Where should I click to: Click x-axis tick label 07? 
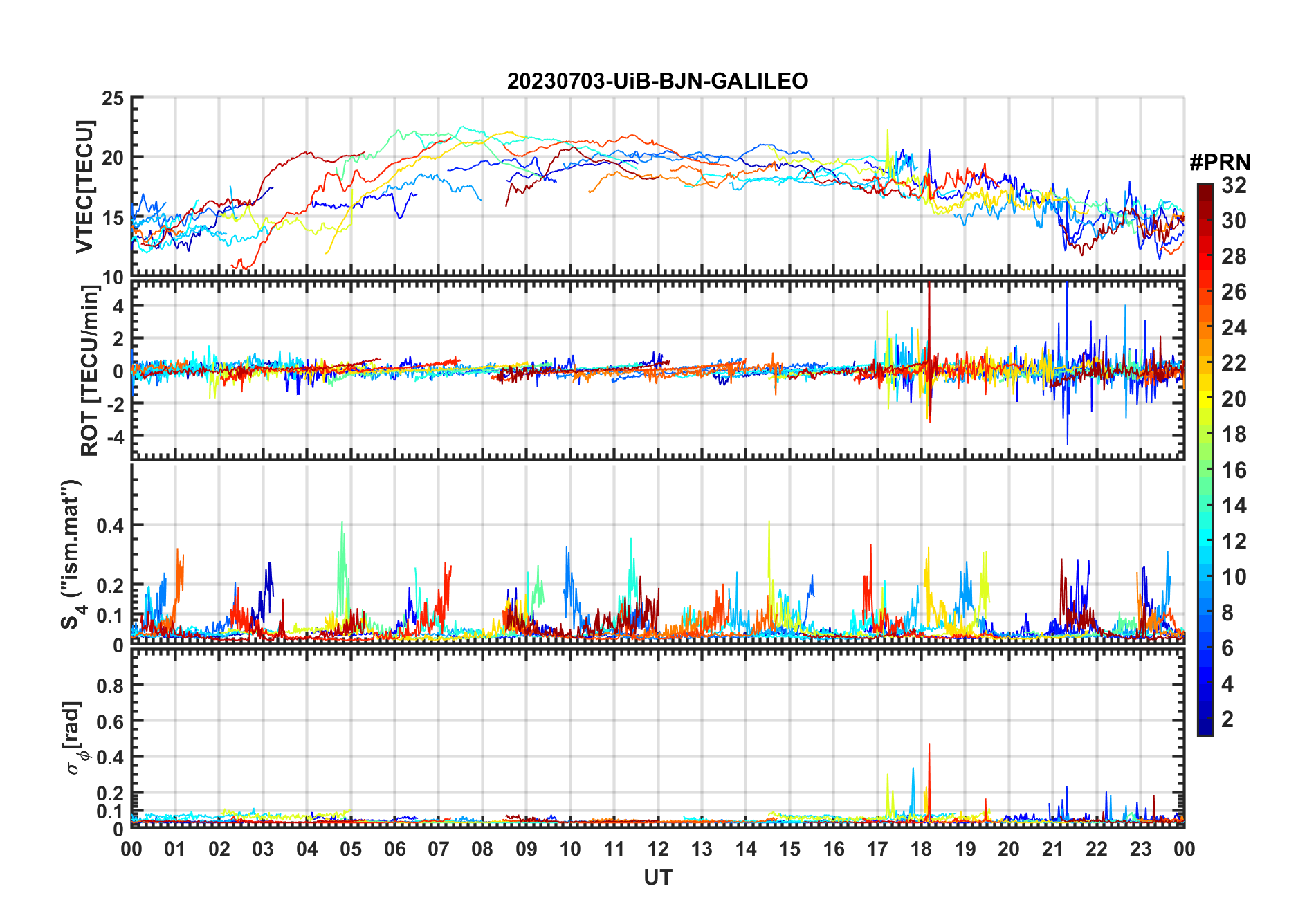(439, 849)
